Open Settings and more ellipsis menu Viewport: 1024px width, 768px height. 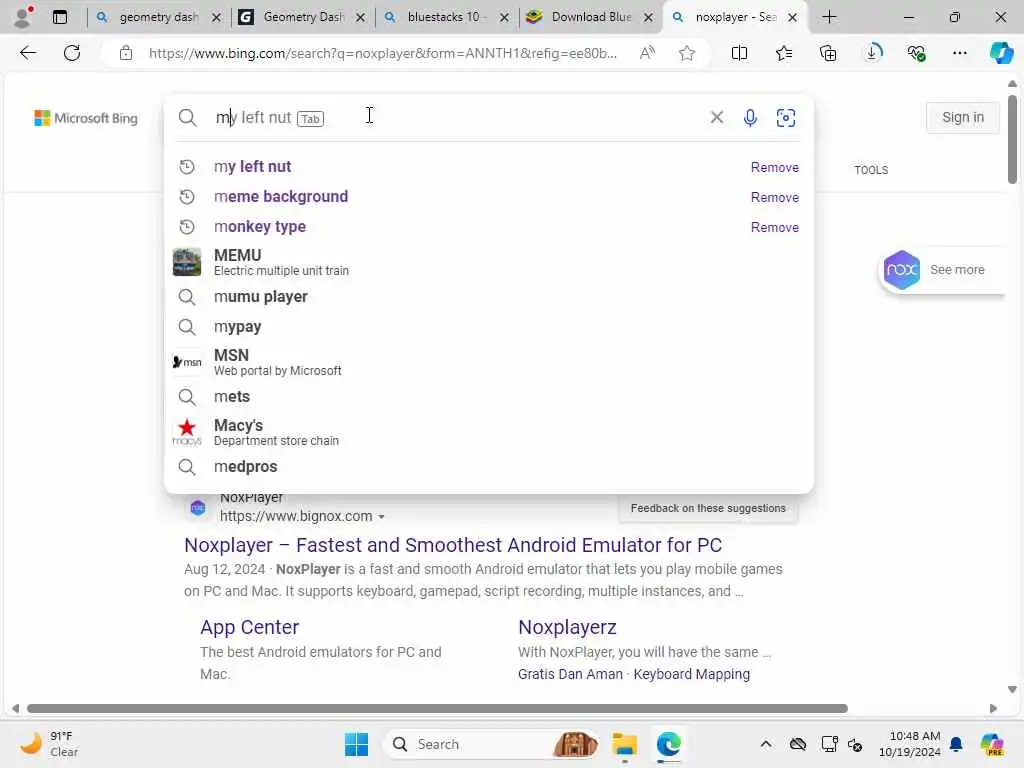pyautogui.click(x=959, y=53)
